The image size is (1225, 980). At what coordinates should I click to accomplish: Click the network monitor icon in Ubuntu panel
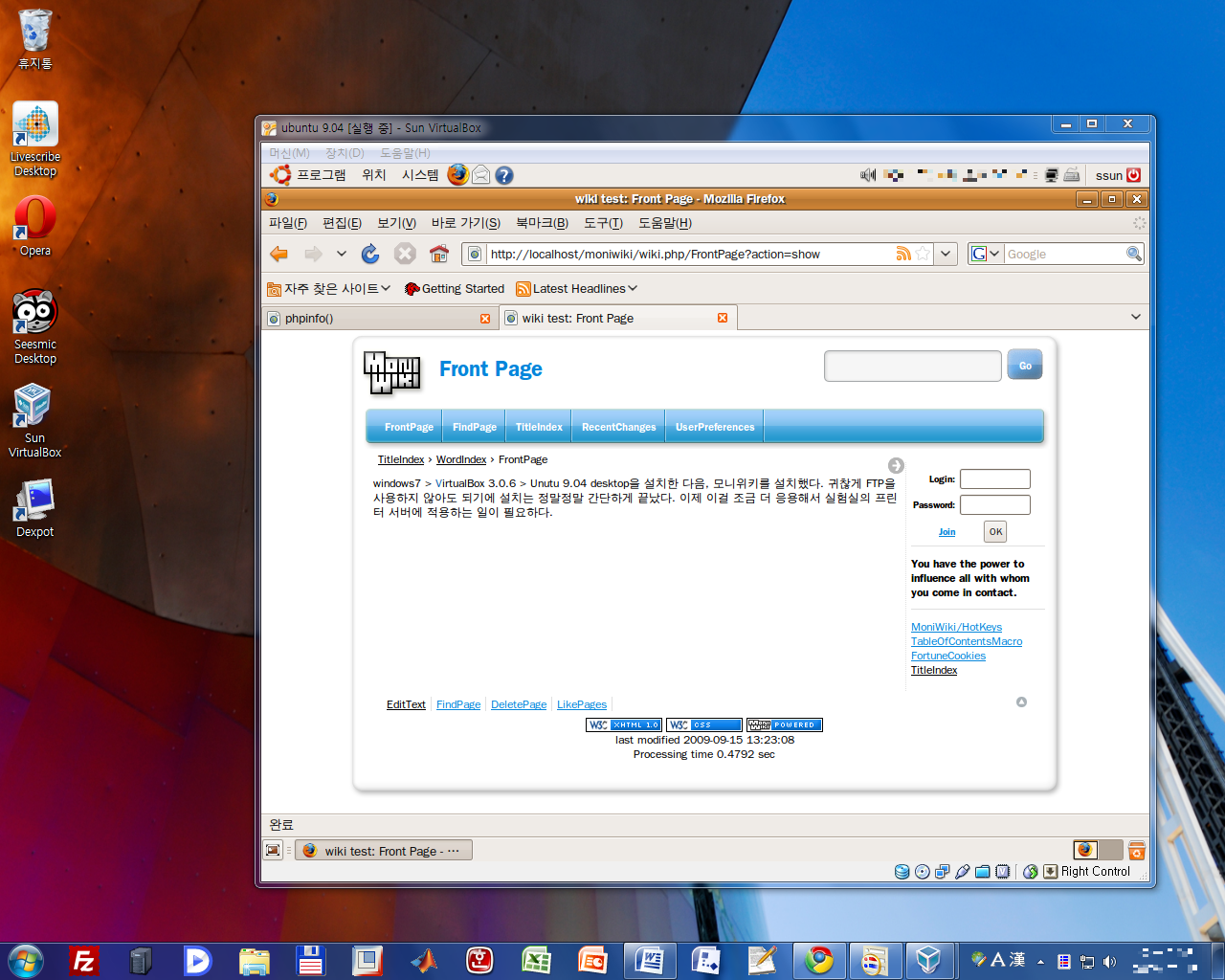(1051, 175)
